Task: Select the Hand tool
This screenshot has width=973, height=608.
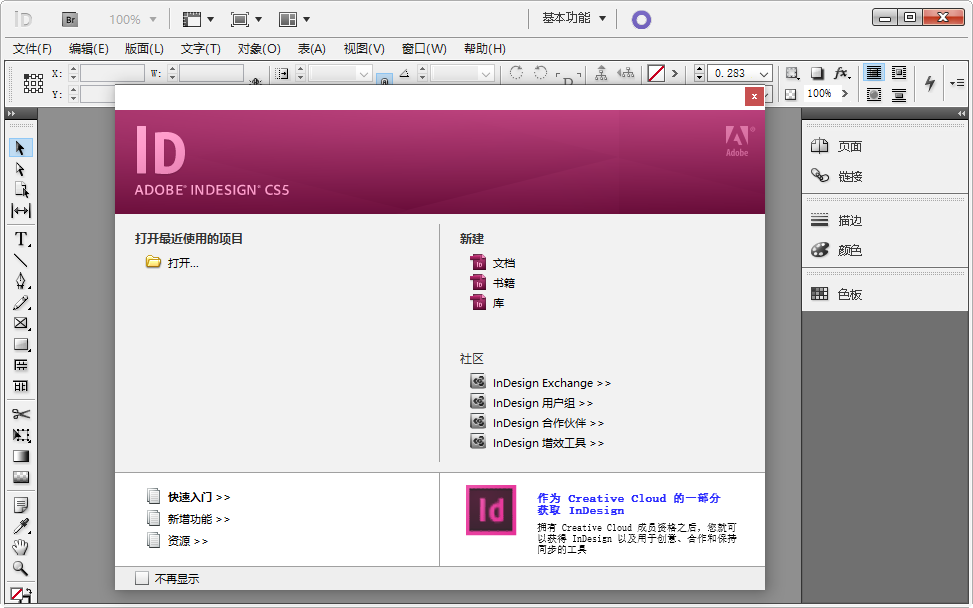Action: 20,547
